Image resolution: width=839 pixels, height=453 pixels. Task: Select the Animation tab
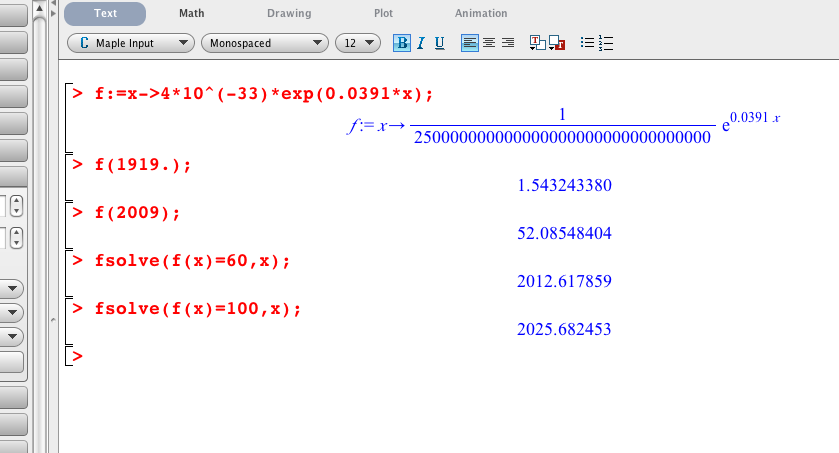click(x=481, y=14)
